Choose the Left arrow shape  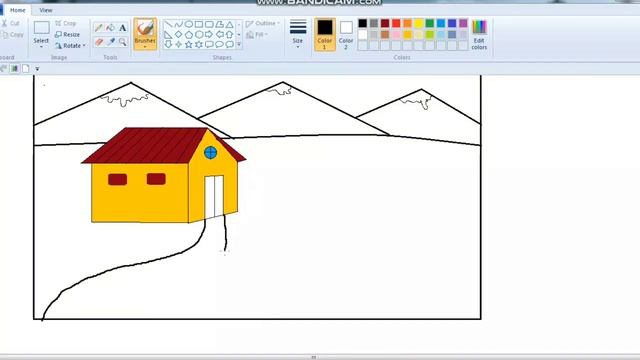click(x=219, y=34)
